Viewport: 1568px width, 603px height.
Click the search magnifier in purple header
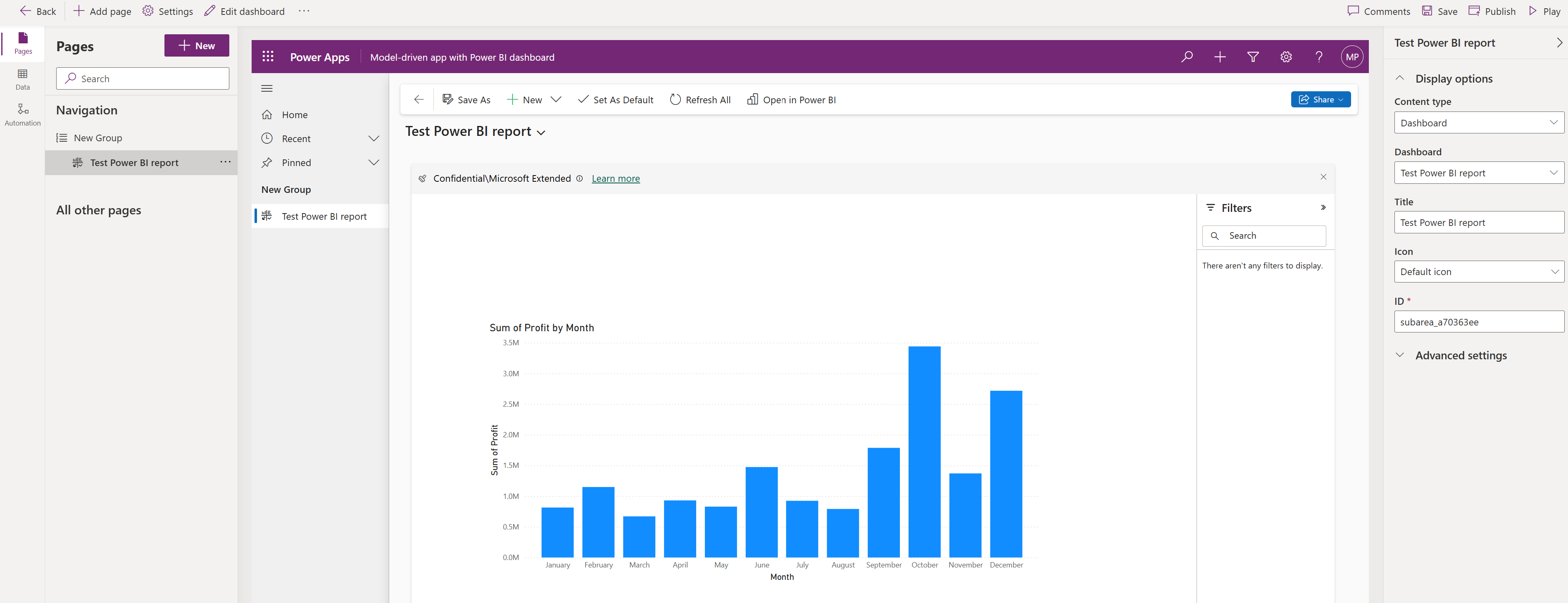click(1186, 57)
